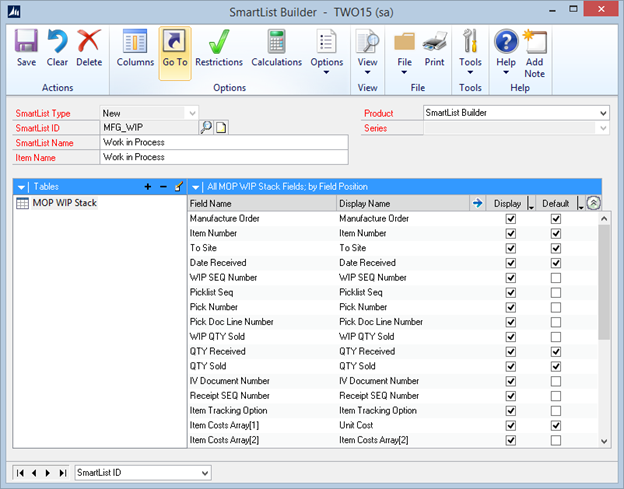624x489 pixels.
Task: Click the File folder icon
Action: coord(404,41)
